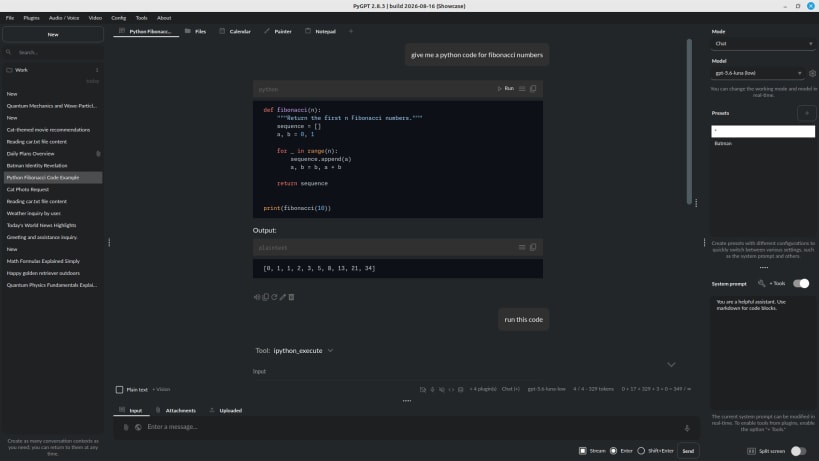Click the split screen icon
The image size is (819, 461).
tap(751, 451)
